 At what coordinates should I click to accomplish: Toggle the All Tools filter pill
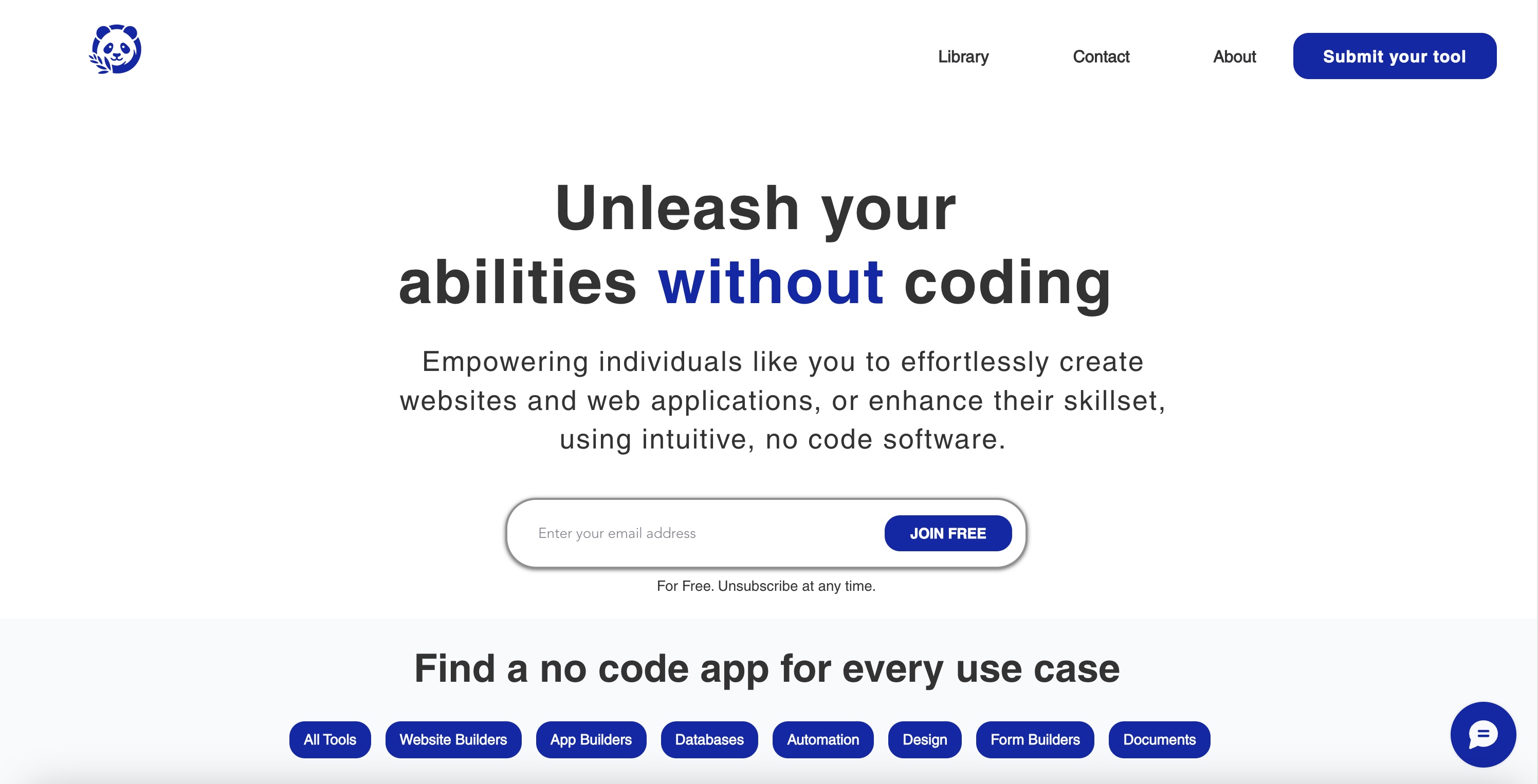[x=330, y=740]
